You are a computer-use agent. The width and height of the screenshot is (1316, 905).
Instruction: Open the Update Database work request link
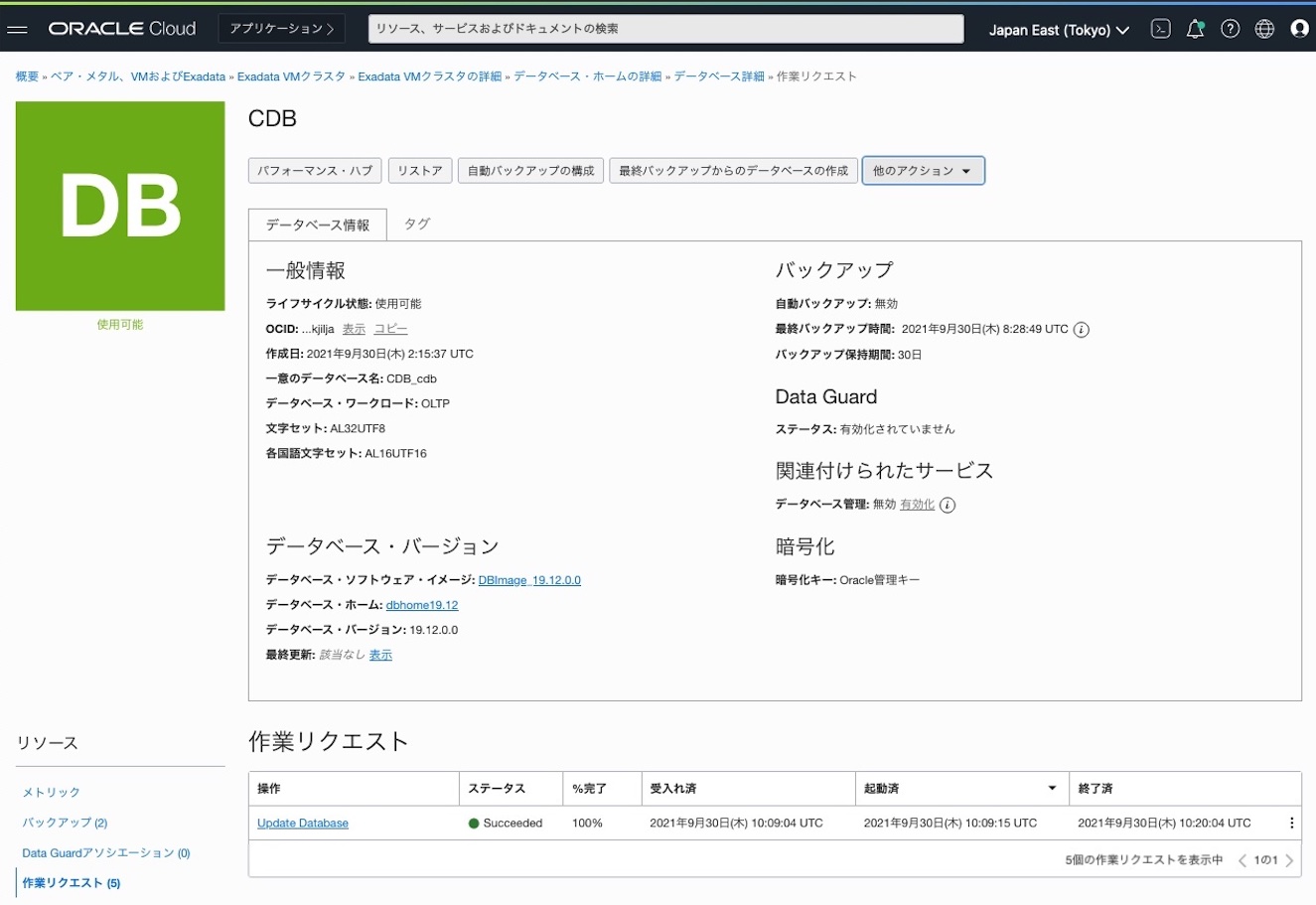click(303, 824)
